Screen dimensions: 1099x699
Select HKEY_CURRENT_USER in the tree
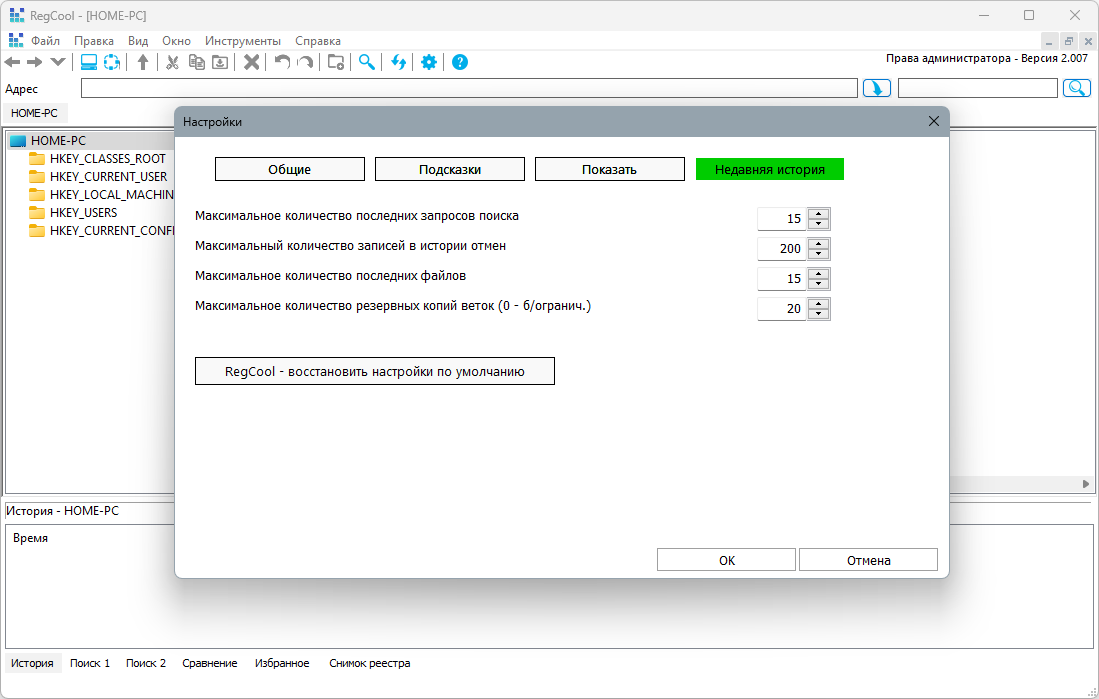tap(108, 177)
